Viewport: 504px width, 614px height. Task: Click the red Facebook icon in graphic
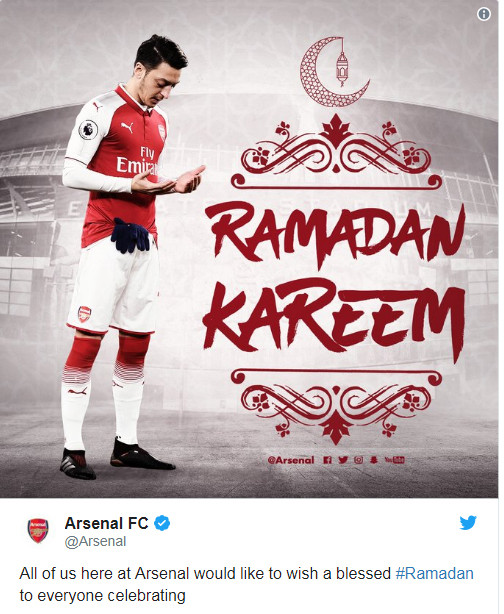(x=327, y=460)
